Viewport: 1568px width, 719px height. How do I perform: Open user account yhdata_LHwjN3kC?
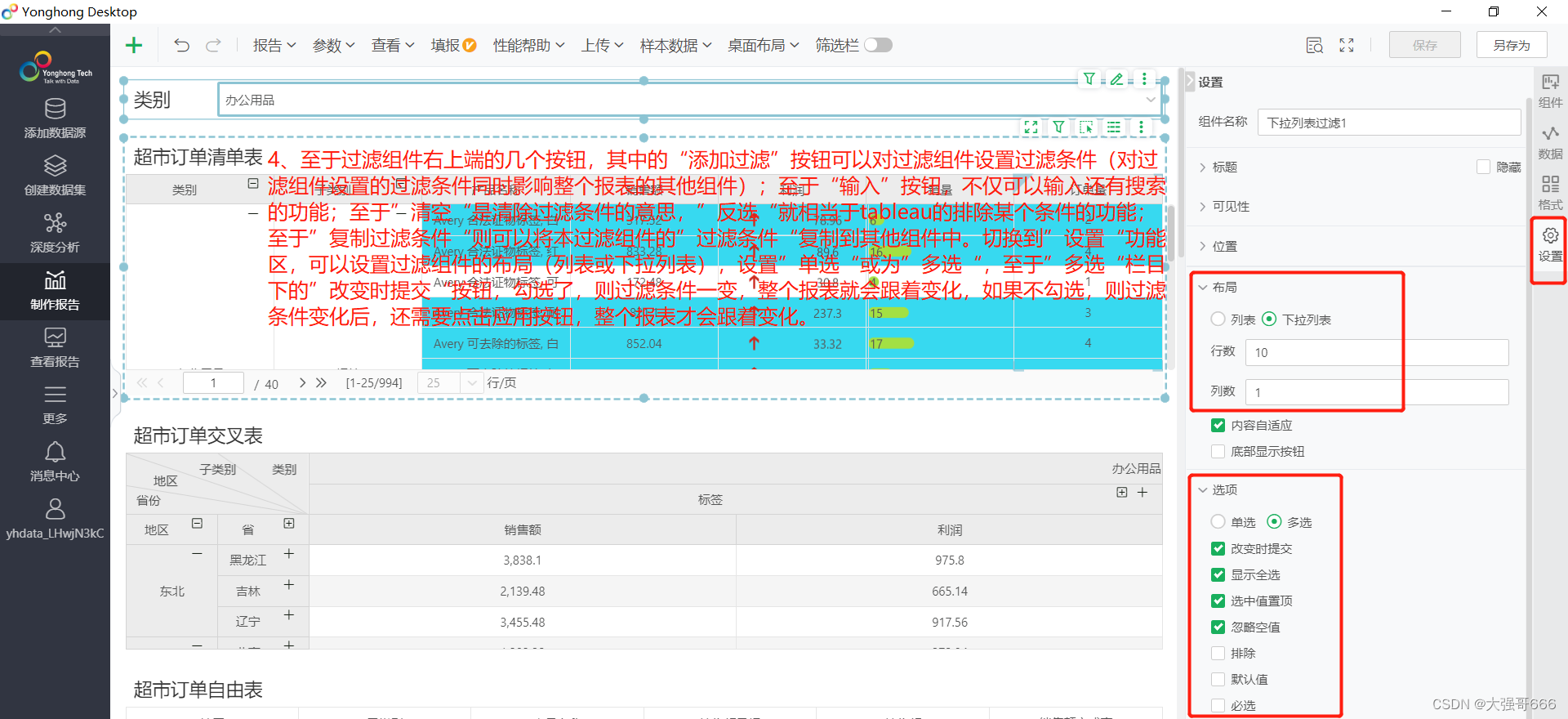55,520
